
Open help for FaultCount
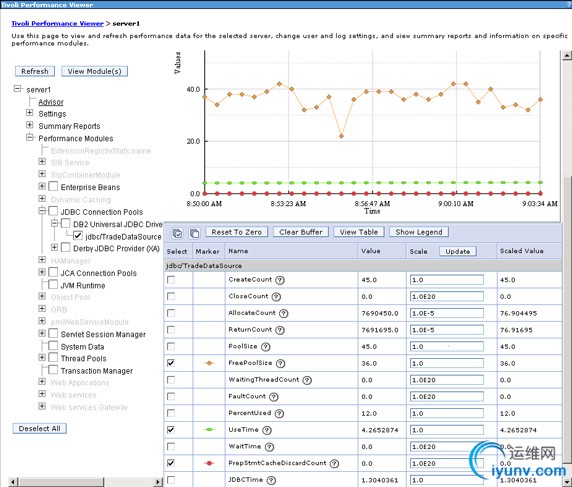coord(274,397)
